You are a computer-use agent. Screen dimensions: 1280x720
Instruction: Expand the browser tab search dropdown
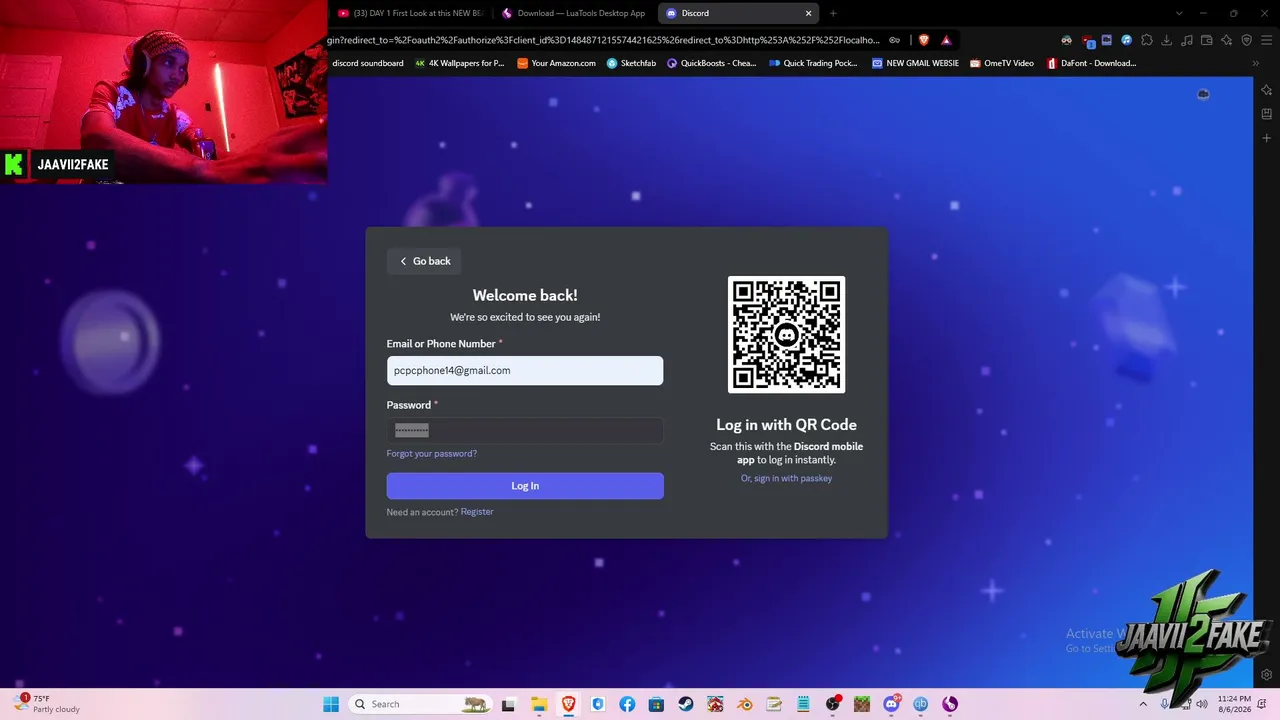point(1179,13)
